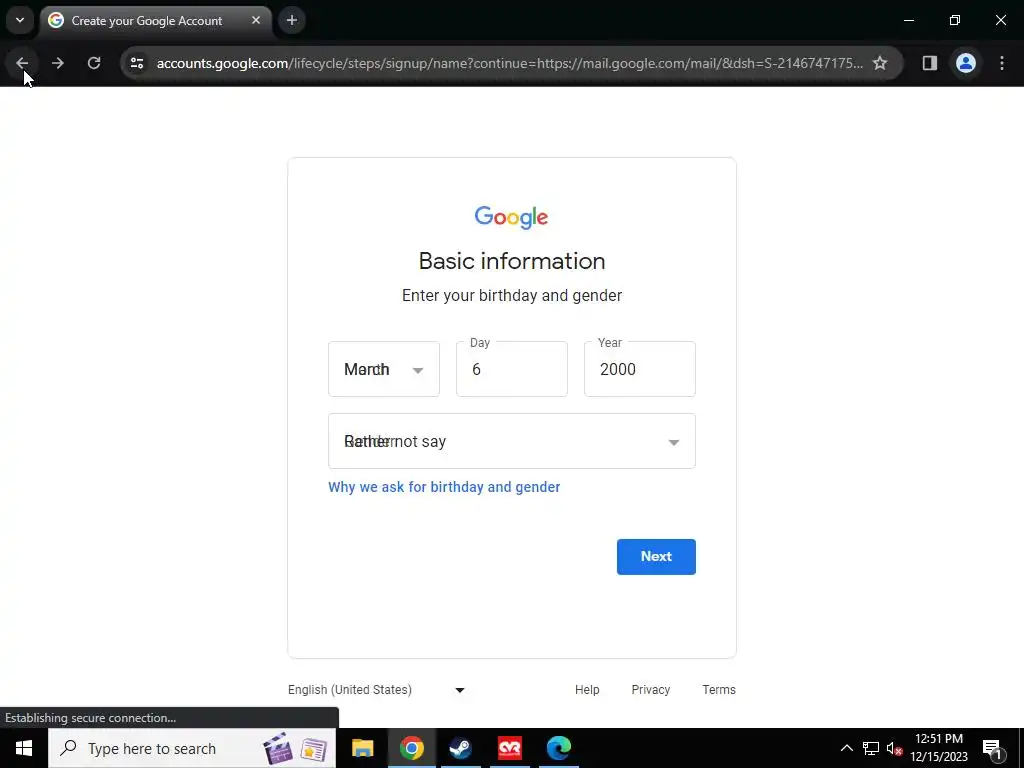Show hidden system tray icons
This screenshot has height=768, width=1024.
pyautogui.click(x=846, y=748)
